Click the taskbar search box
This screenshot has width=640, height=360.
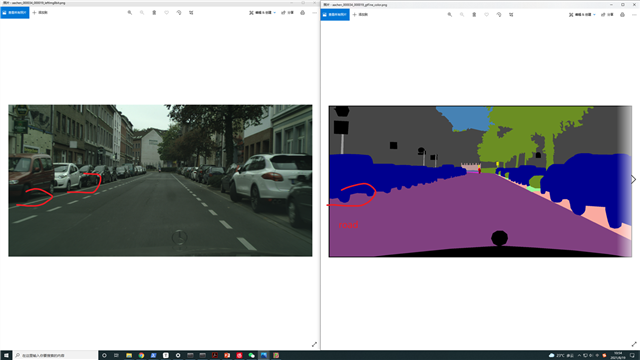coord(55,355)
